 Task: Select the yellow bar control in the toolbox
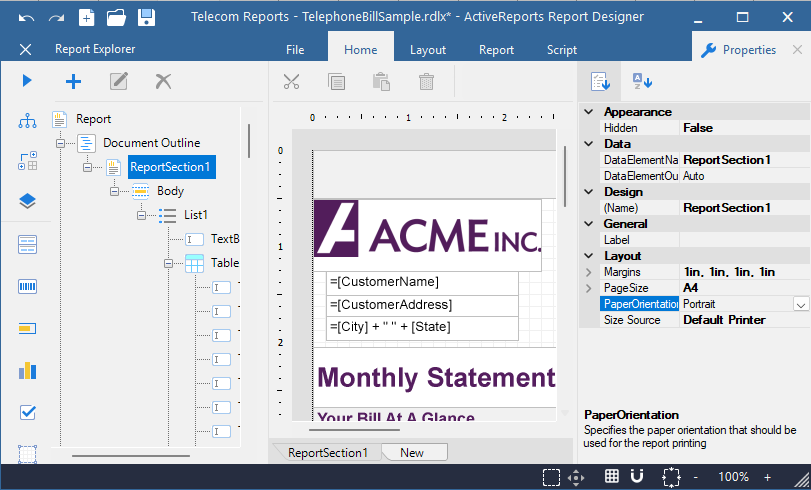tap(27, 328)
